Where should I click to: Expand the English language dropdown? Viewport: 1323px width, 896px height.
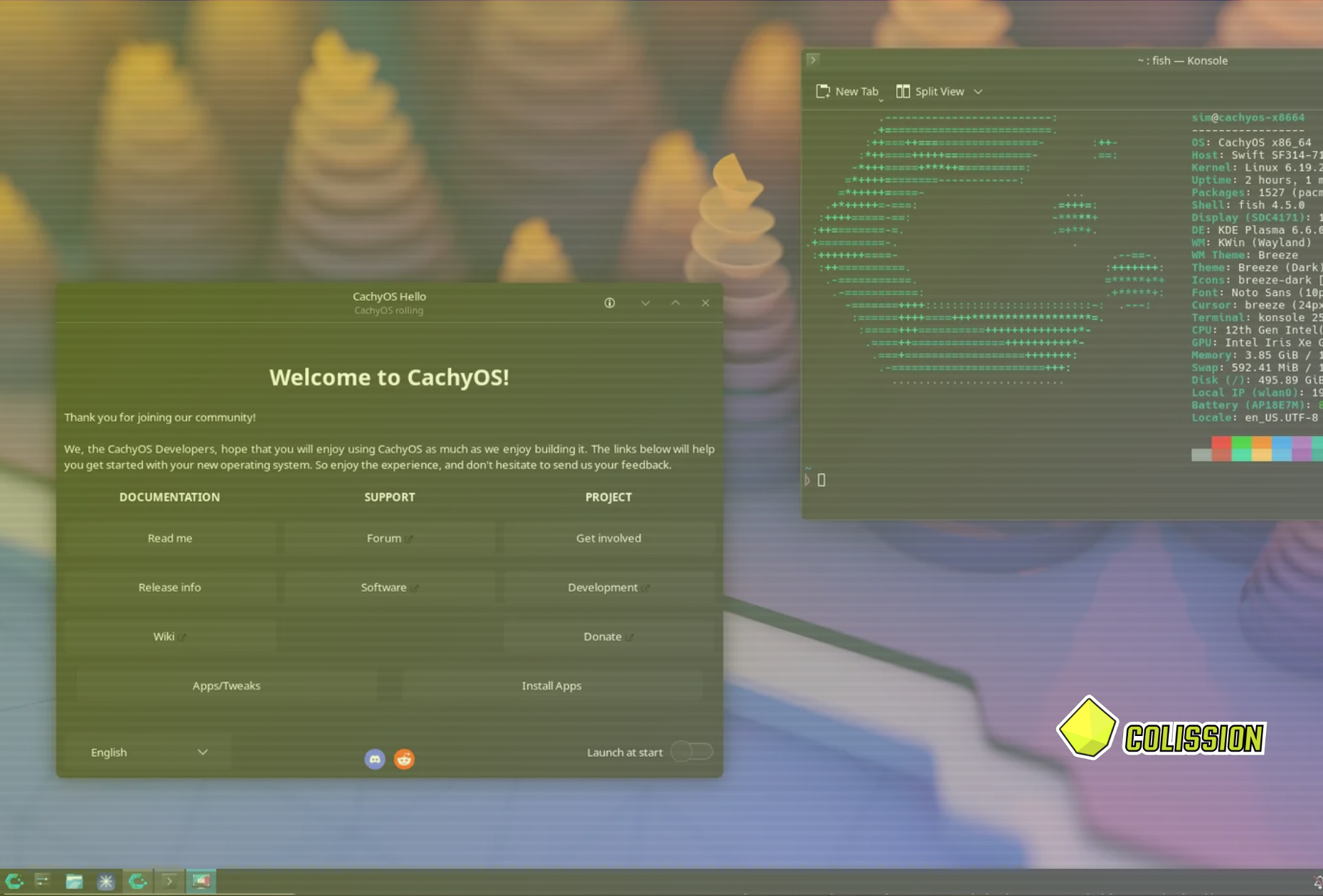click(x=149, y=752)
